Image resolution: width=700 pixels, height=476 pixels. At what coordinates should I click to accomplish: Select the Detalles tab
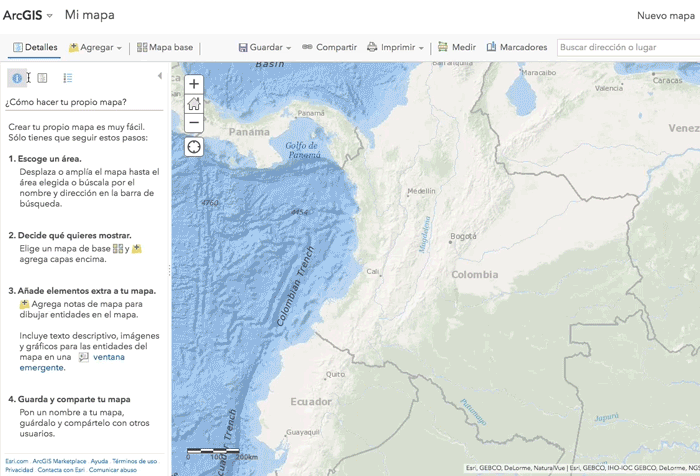click(35, 47)
